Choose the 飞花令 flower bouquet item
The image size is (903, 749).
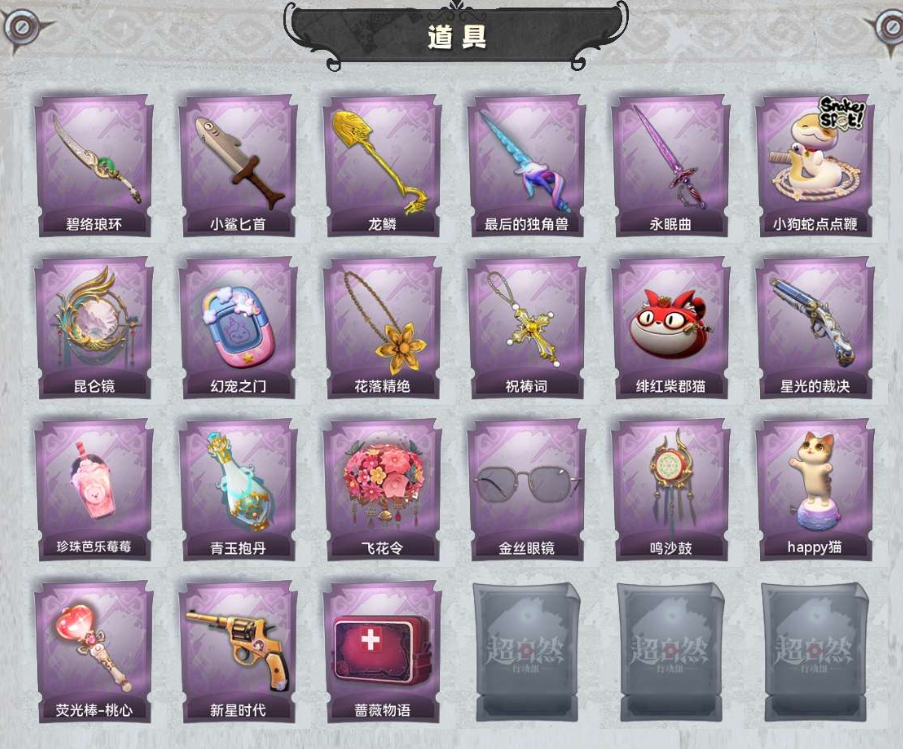pyautogui.click(x=383, y=489)
